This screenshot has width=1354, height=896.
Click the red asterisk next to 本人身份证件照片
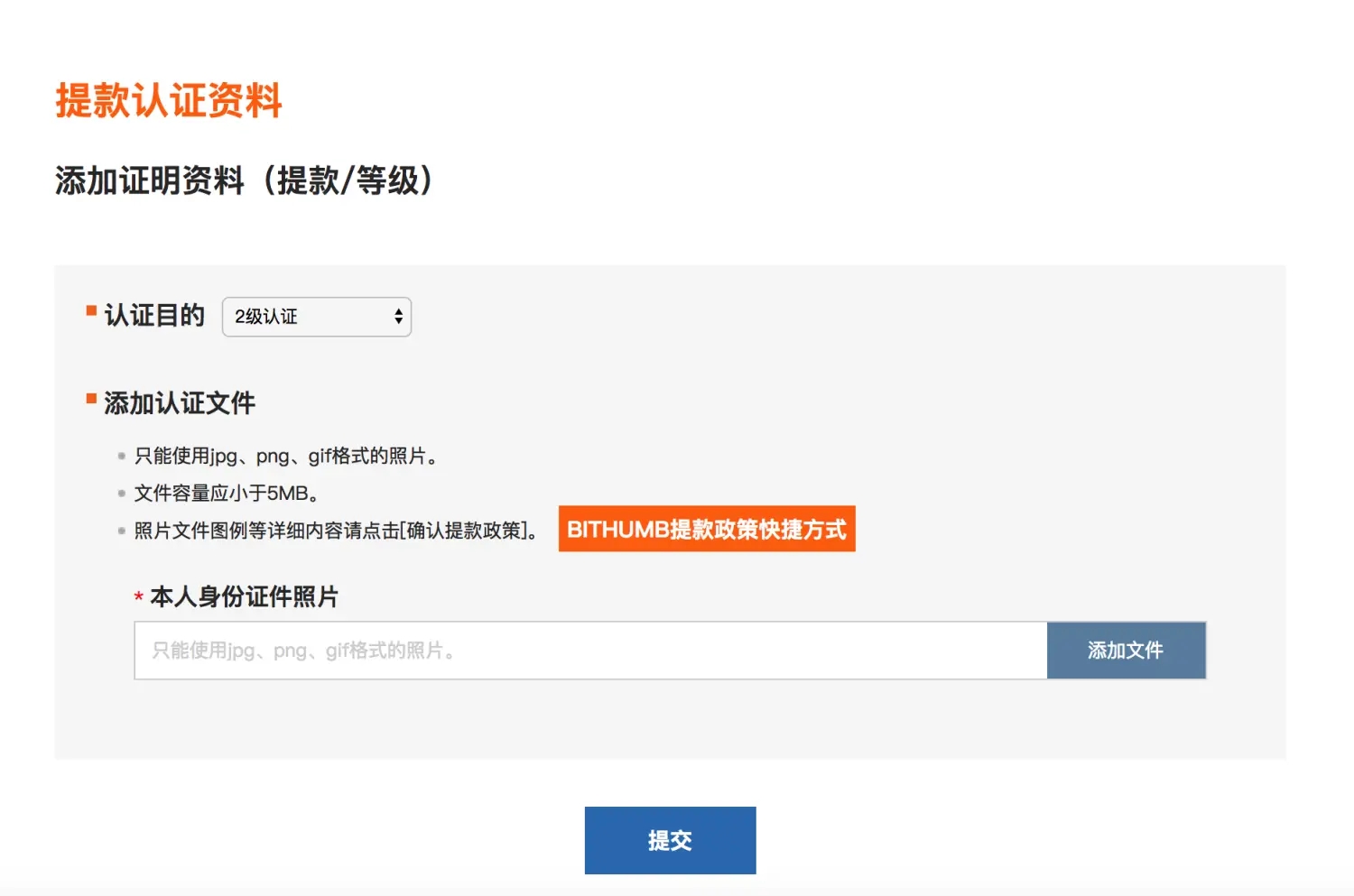pos(137,596)
